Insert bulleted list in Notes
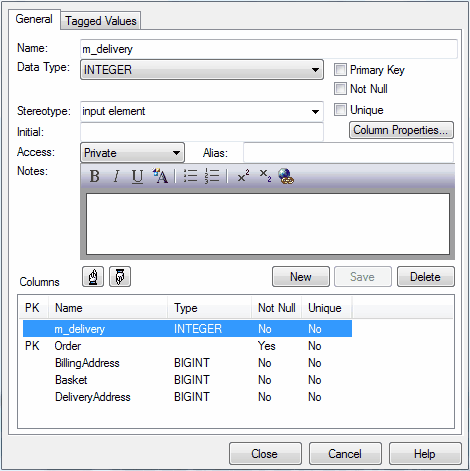Image resolution: width=470 pixels, height=471 pixels. coord(190,176)
